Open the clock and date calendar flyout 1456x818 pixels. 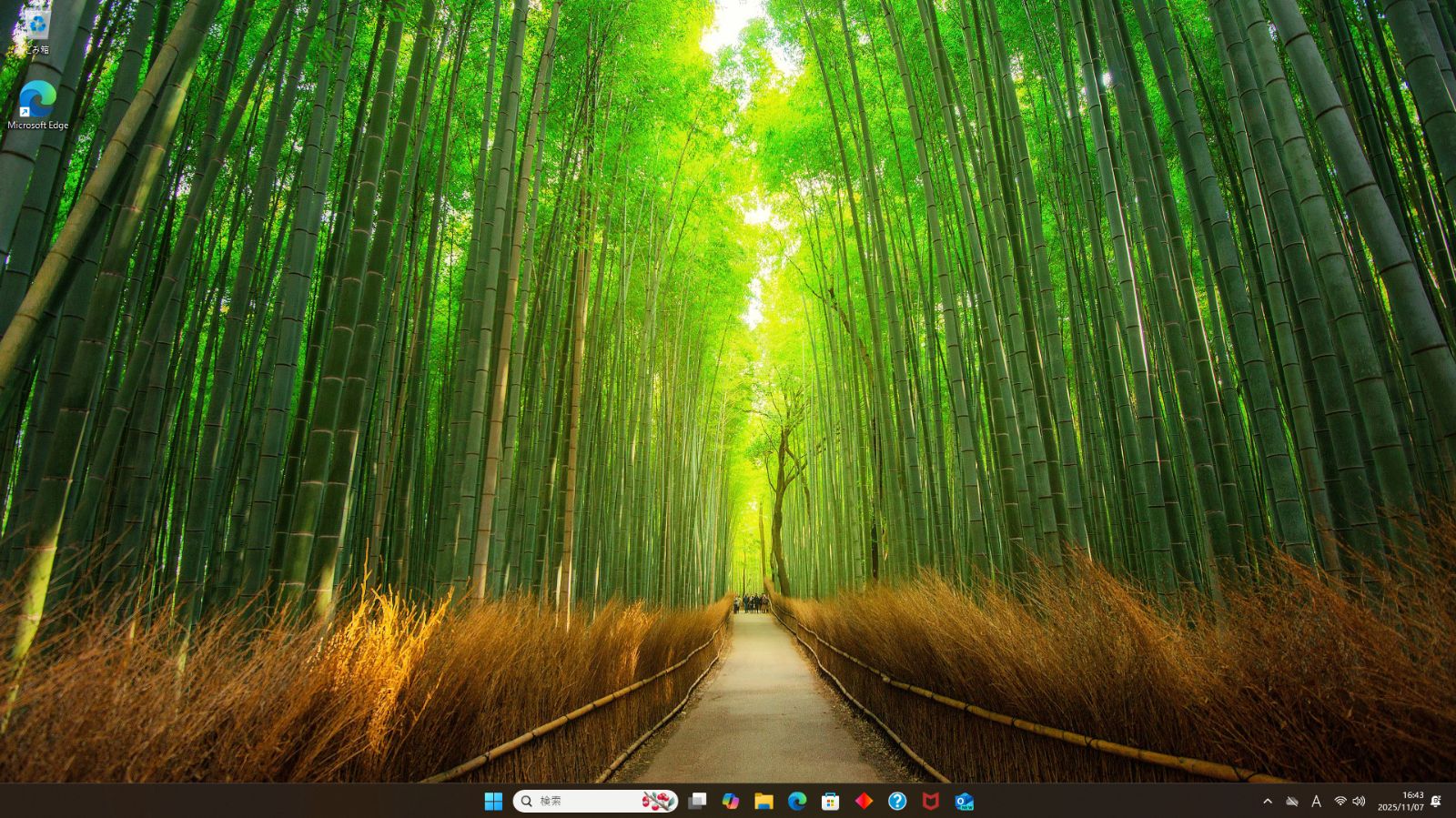point(1400,801)
